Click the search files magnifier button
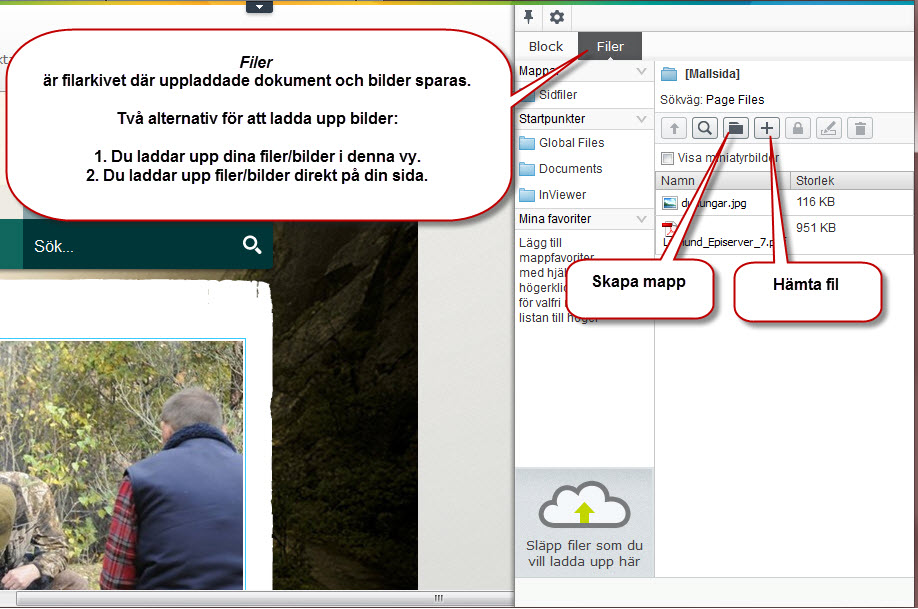The height and width of the screenshot is (609, 918). pos(705,128)
